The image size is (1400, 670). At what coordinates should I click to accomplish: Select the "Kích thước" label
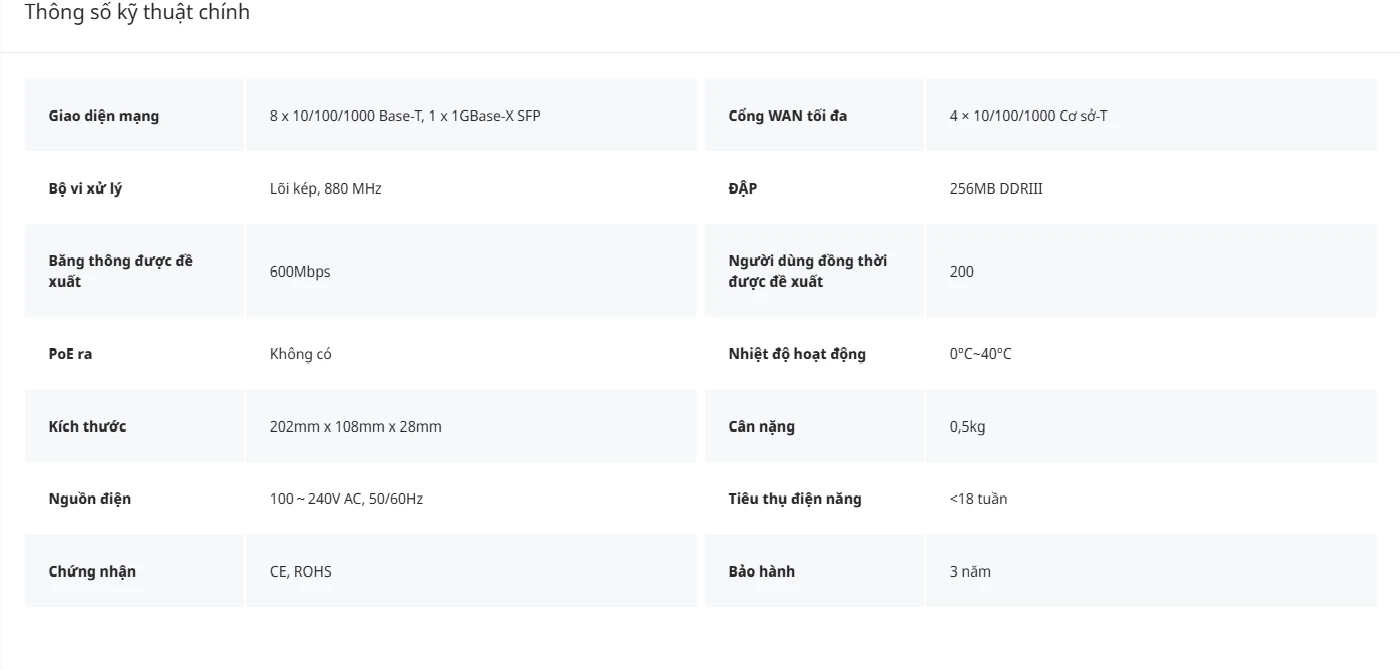point(87,427)
